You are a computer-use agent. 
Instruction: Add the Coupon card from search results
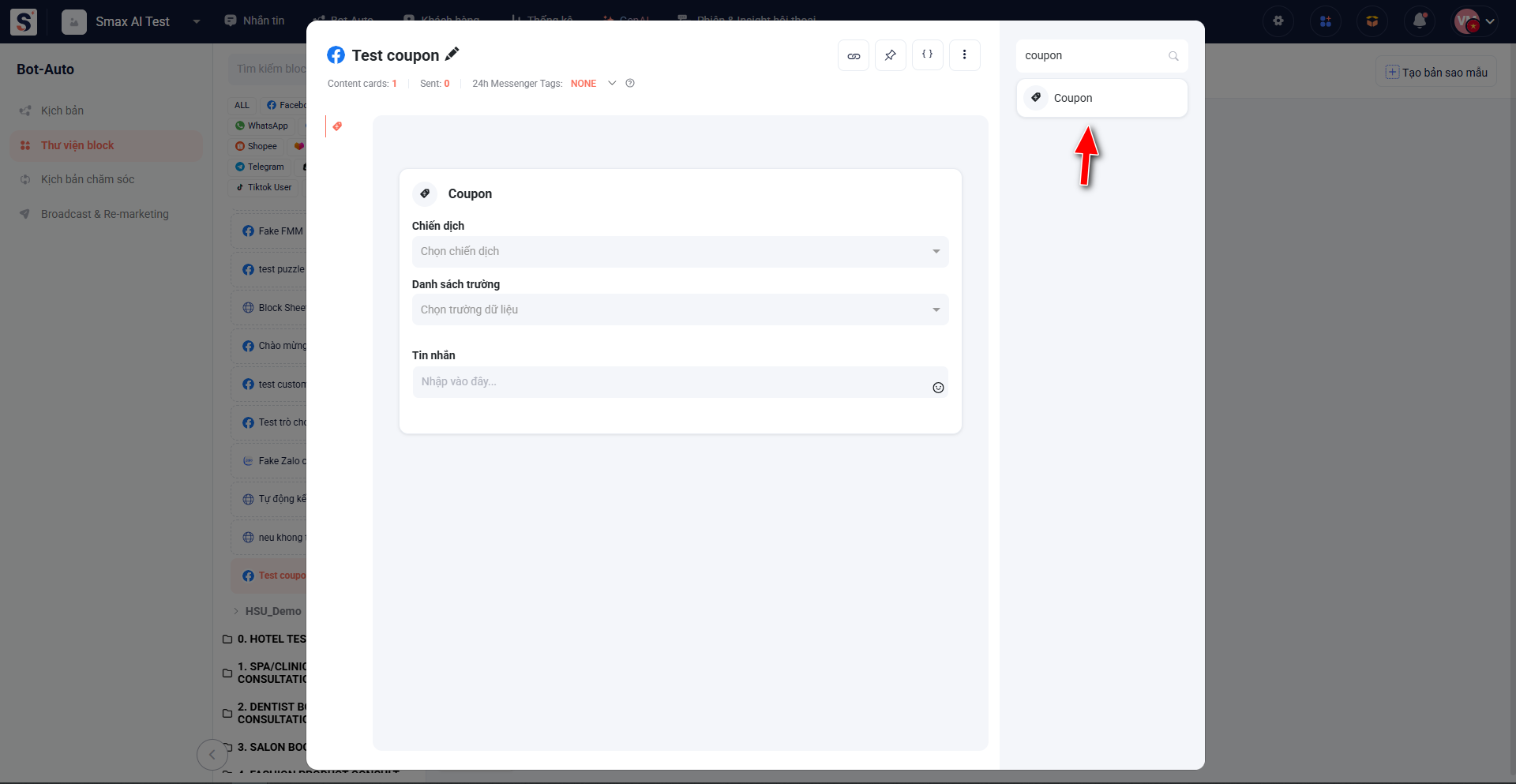pos(1101,98)
